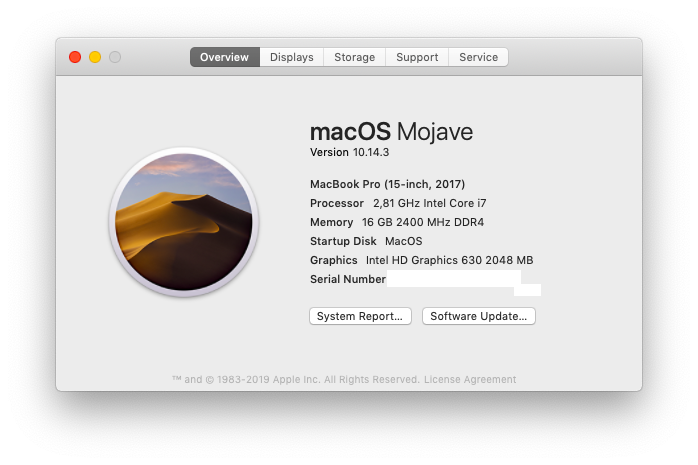Go to the Support tab
This screenshot has width=698, height=465.
(x=417, y=57)
